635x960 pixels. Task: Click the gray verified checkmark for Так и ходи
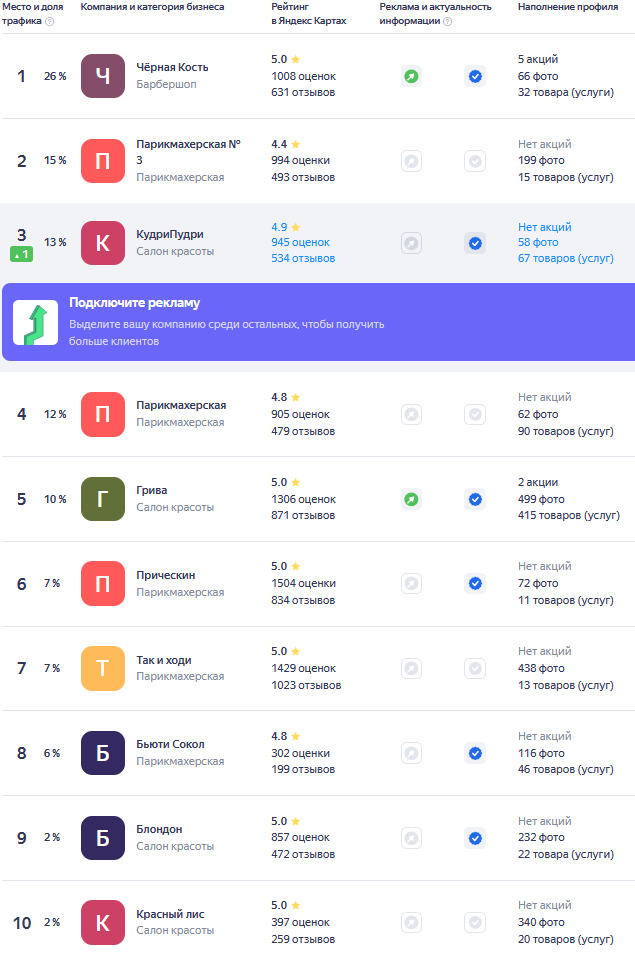[x=475, y=668]
